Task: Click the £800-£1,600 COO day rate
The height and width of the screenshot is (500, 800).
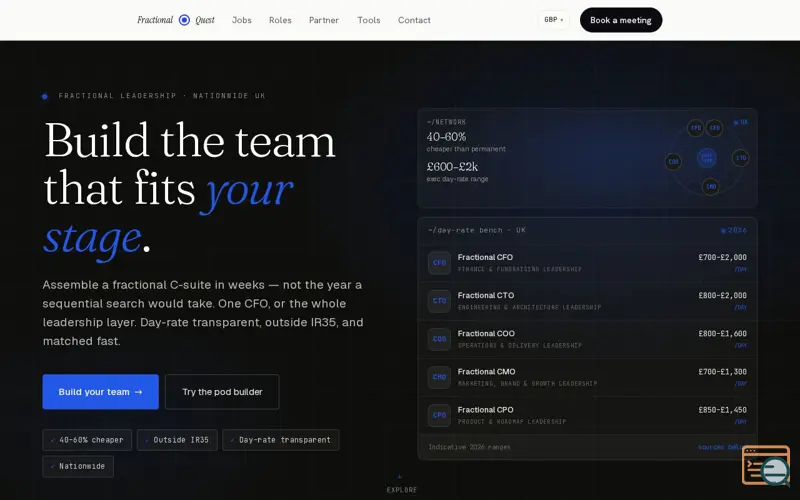Action: (722, 334)
